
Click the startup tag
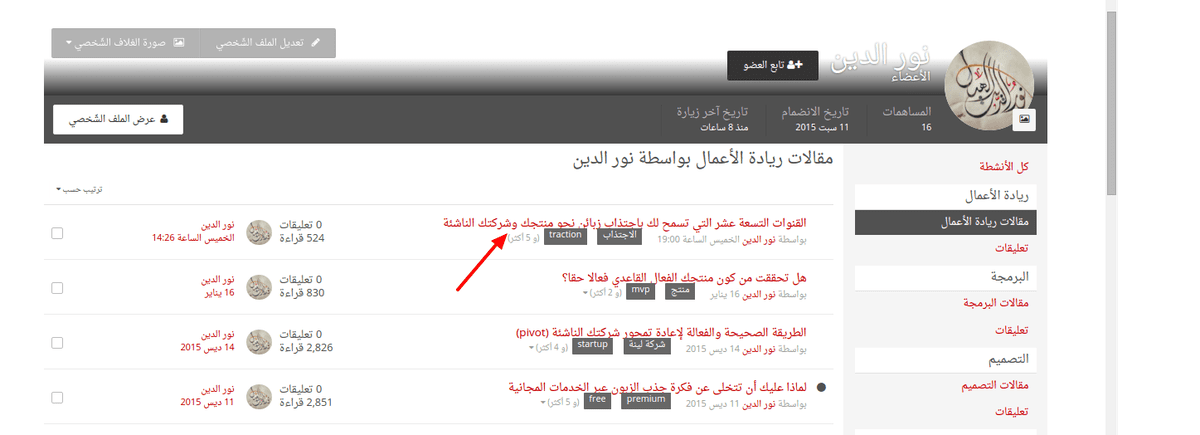[x=593, y=347]
